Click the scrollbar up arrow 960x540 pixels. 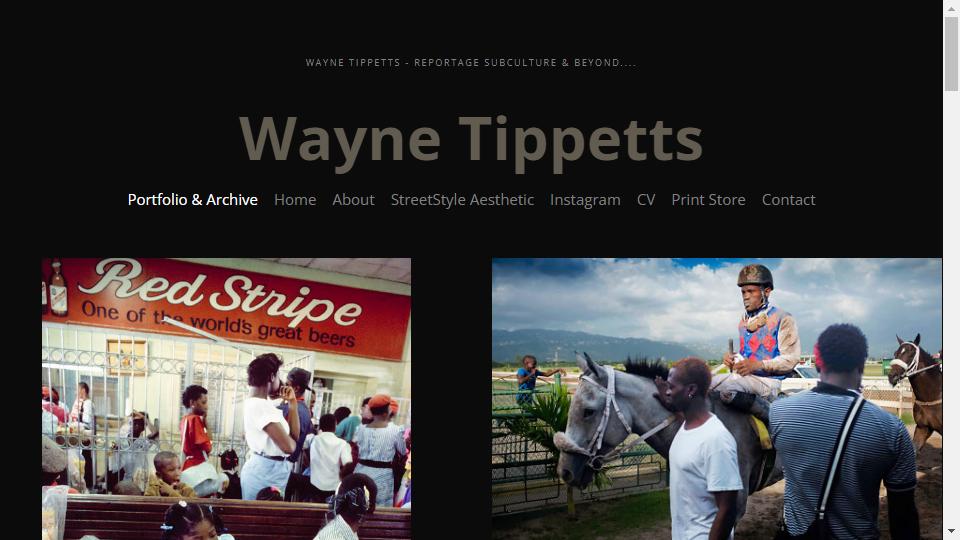(x=951, y=9)
